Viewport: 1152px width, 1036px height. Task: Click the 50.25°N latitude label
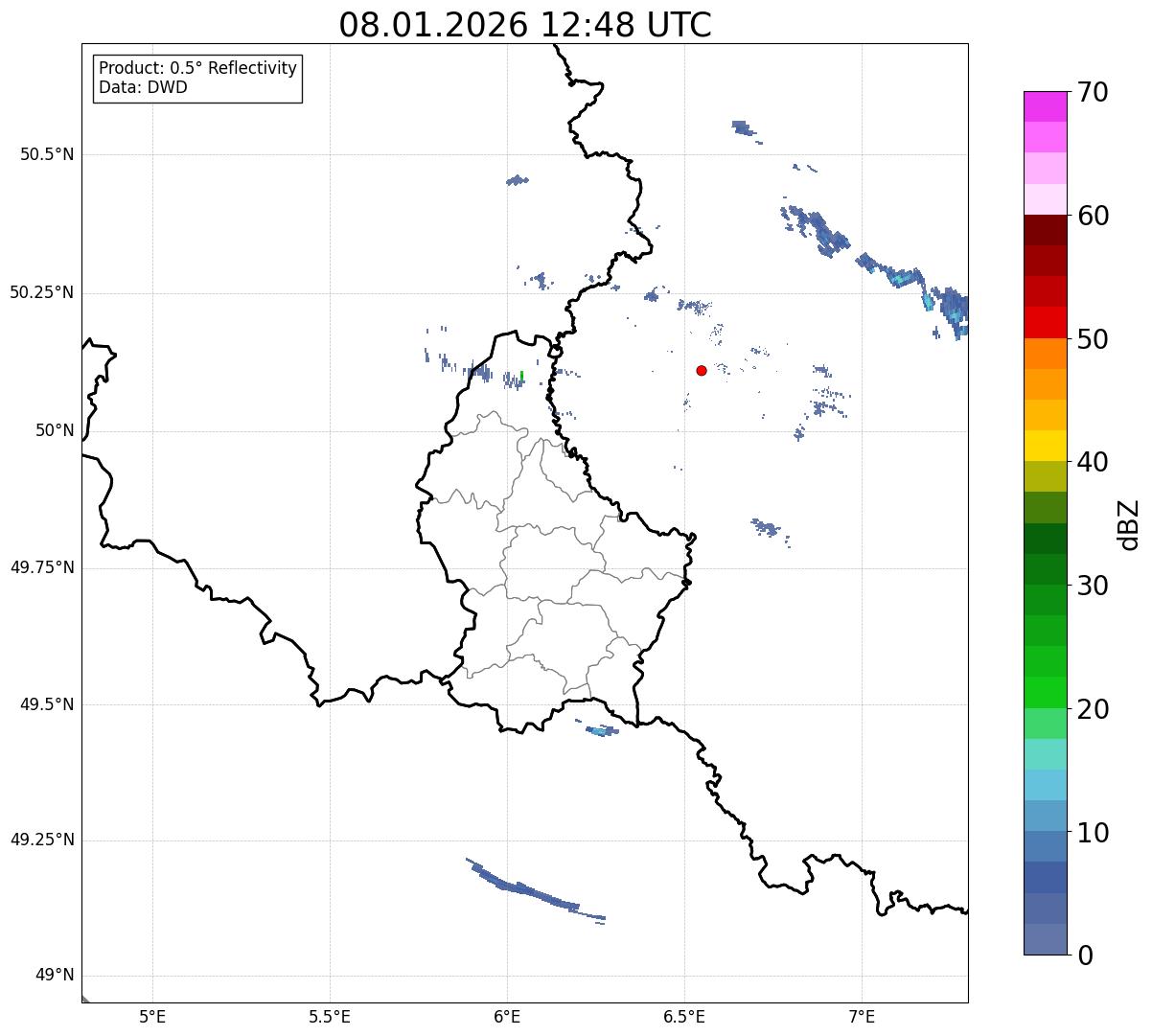pos(42,292)
